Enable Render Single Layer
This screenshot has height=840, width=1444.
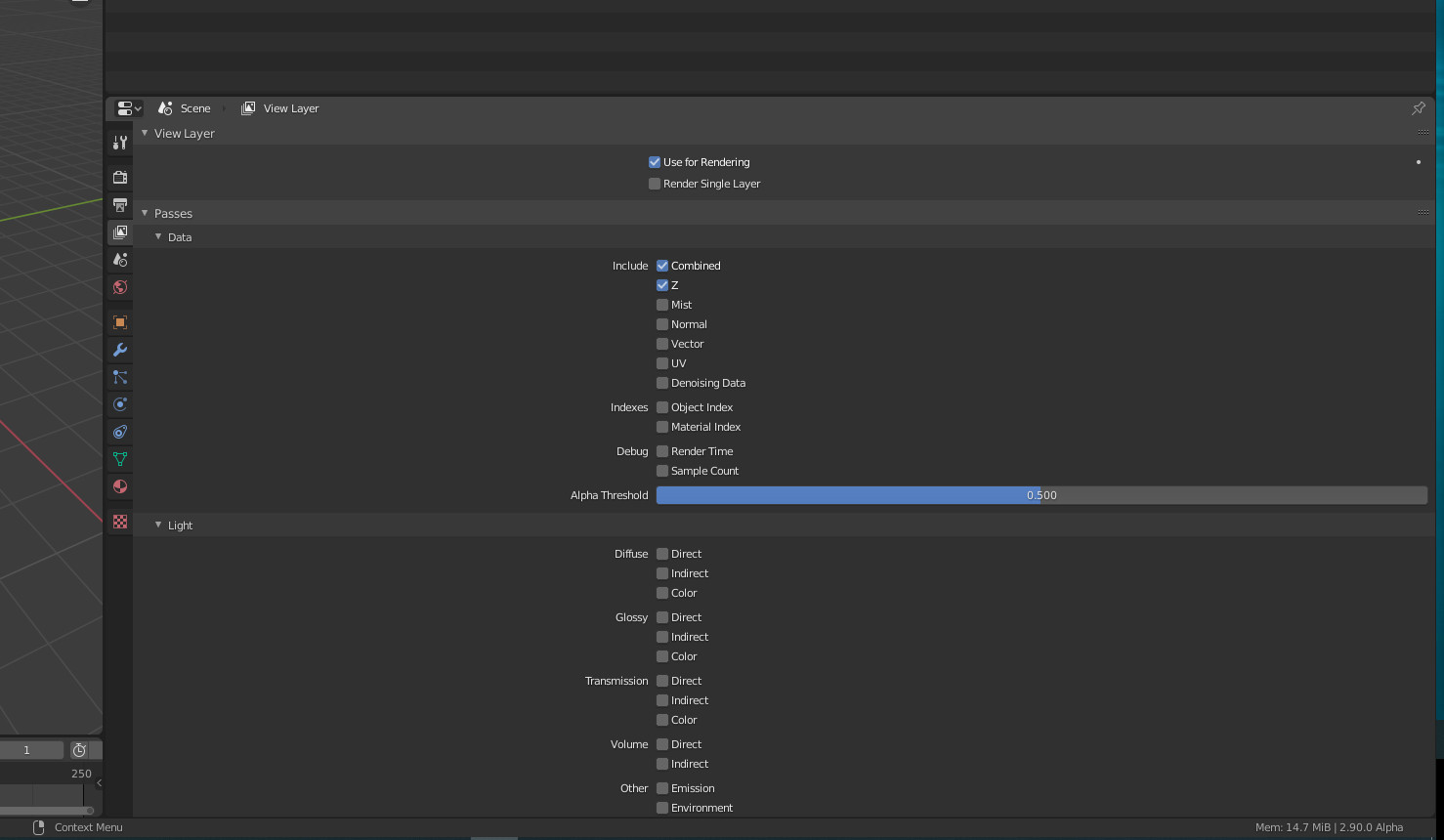(x=655, y=184)
